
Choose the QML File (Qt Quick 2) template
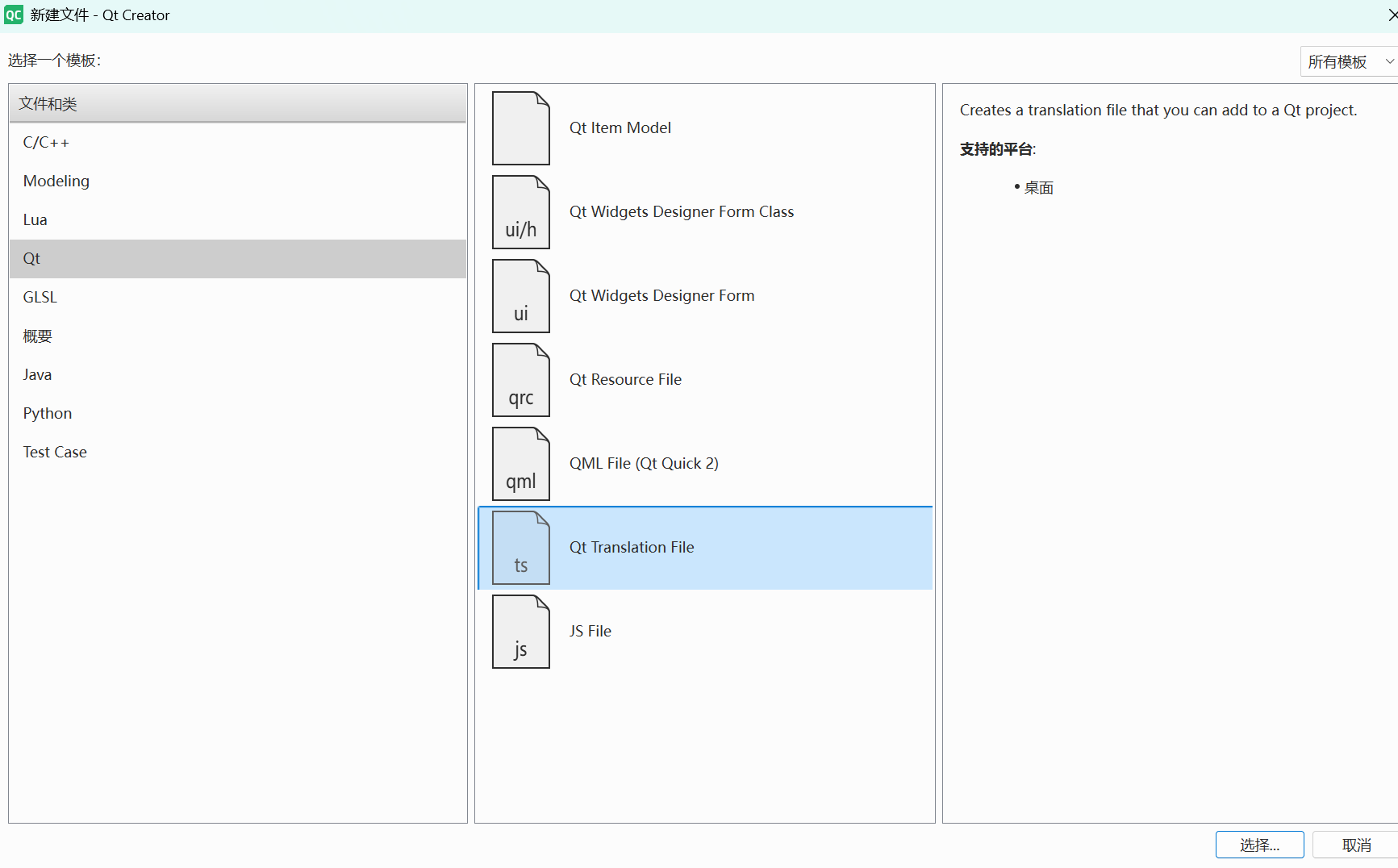(705, 464)
